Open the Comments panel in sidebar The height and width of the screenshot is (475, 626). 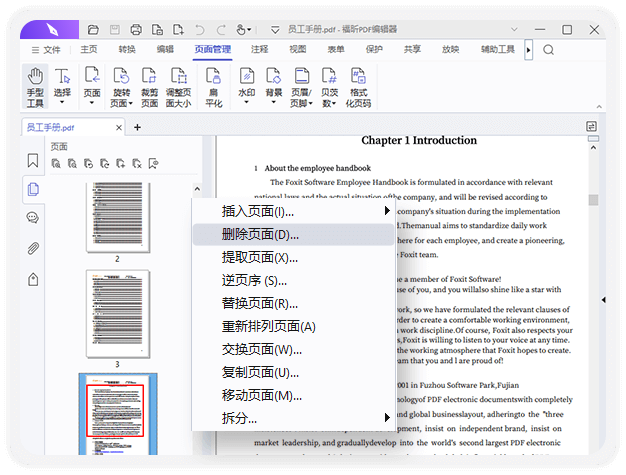[33, 217]
